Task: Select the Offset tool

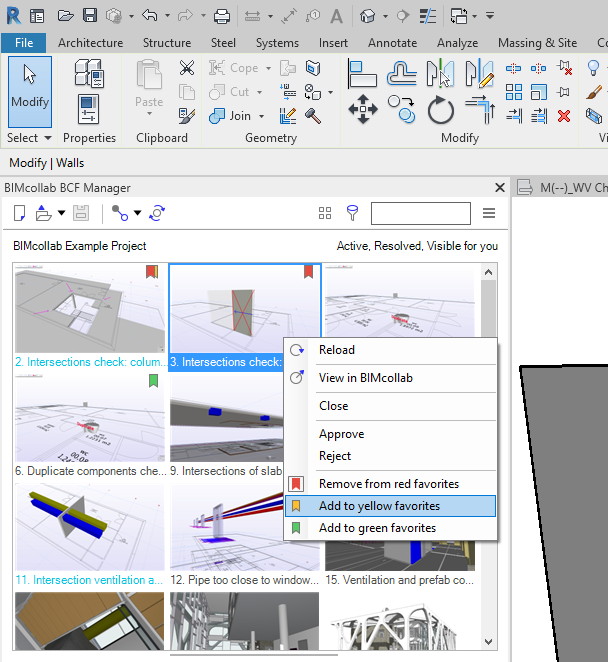Action: 402,74
